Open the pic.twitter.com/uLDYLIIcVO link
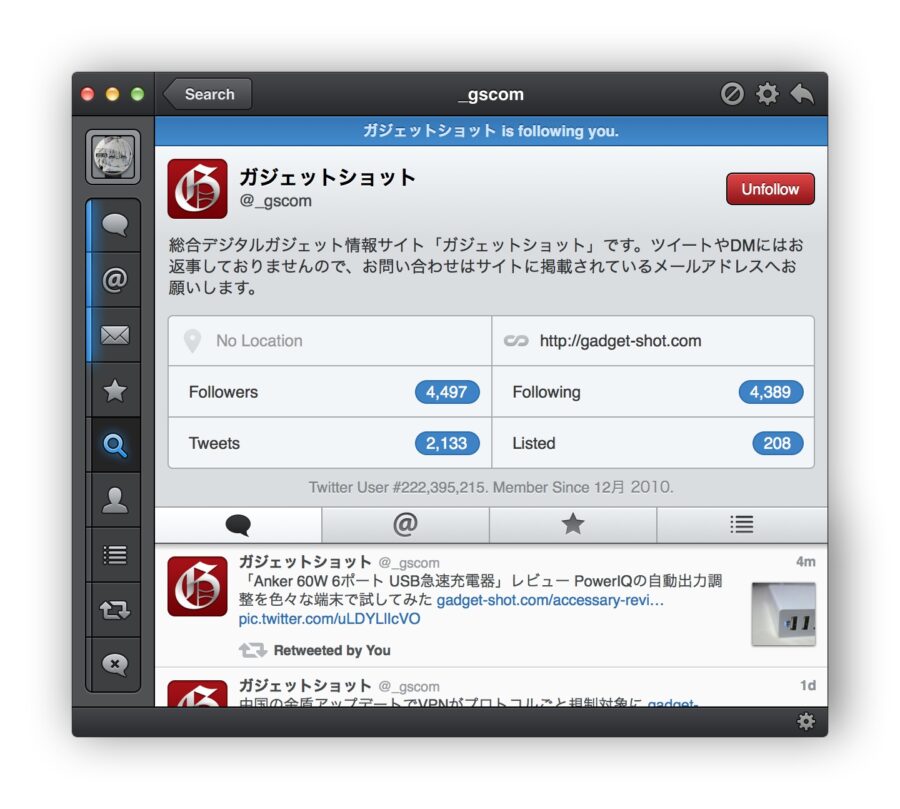Viewport: 900px width, 809px height. [329, 619]
